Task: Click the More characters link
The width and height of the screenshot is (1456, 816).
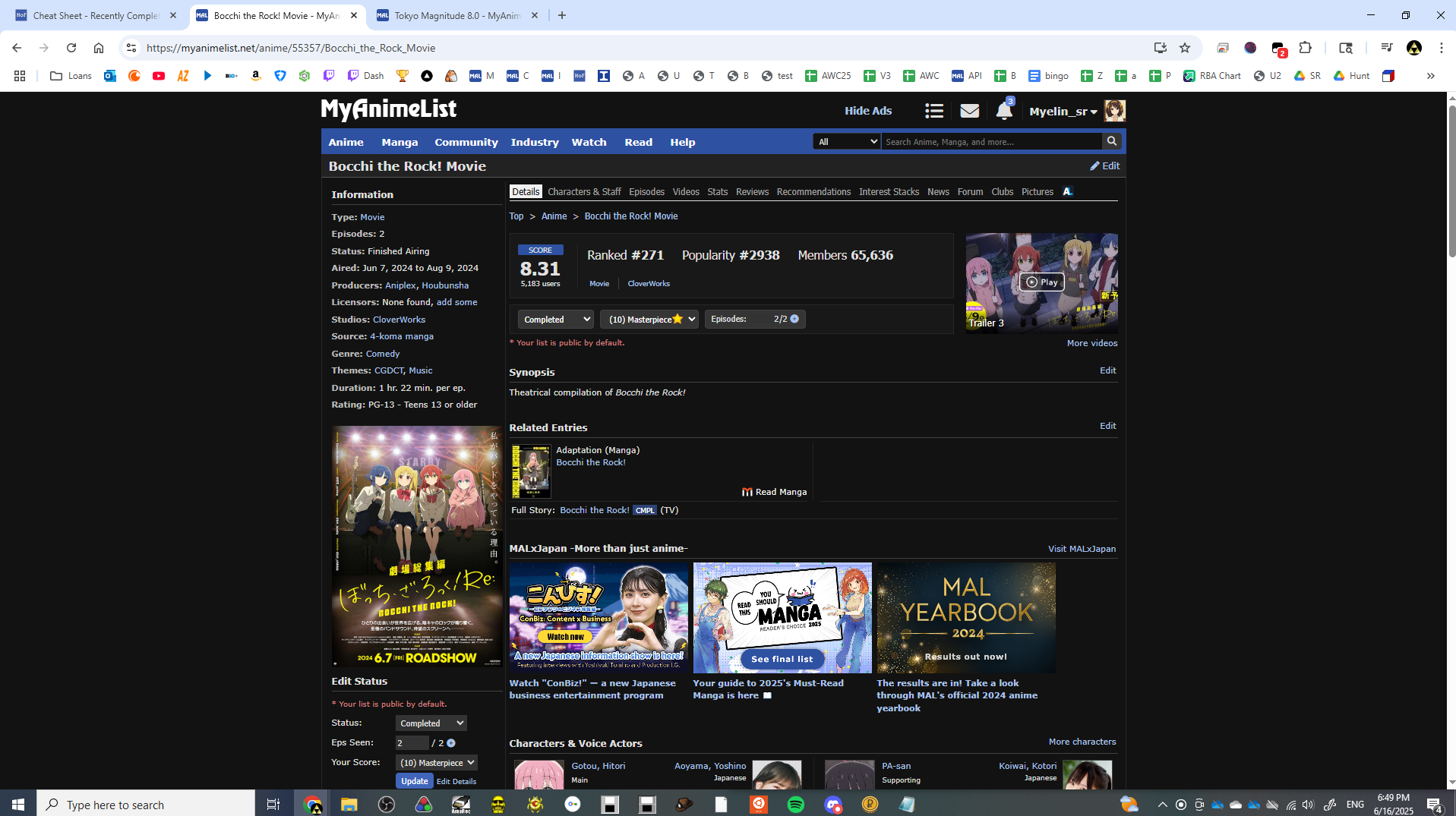Action: [x=1082, y=742]
